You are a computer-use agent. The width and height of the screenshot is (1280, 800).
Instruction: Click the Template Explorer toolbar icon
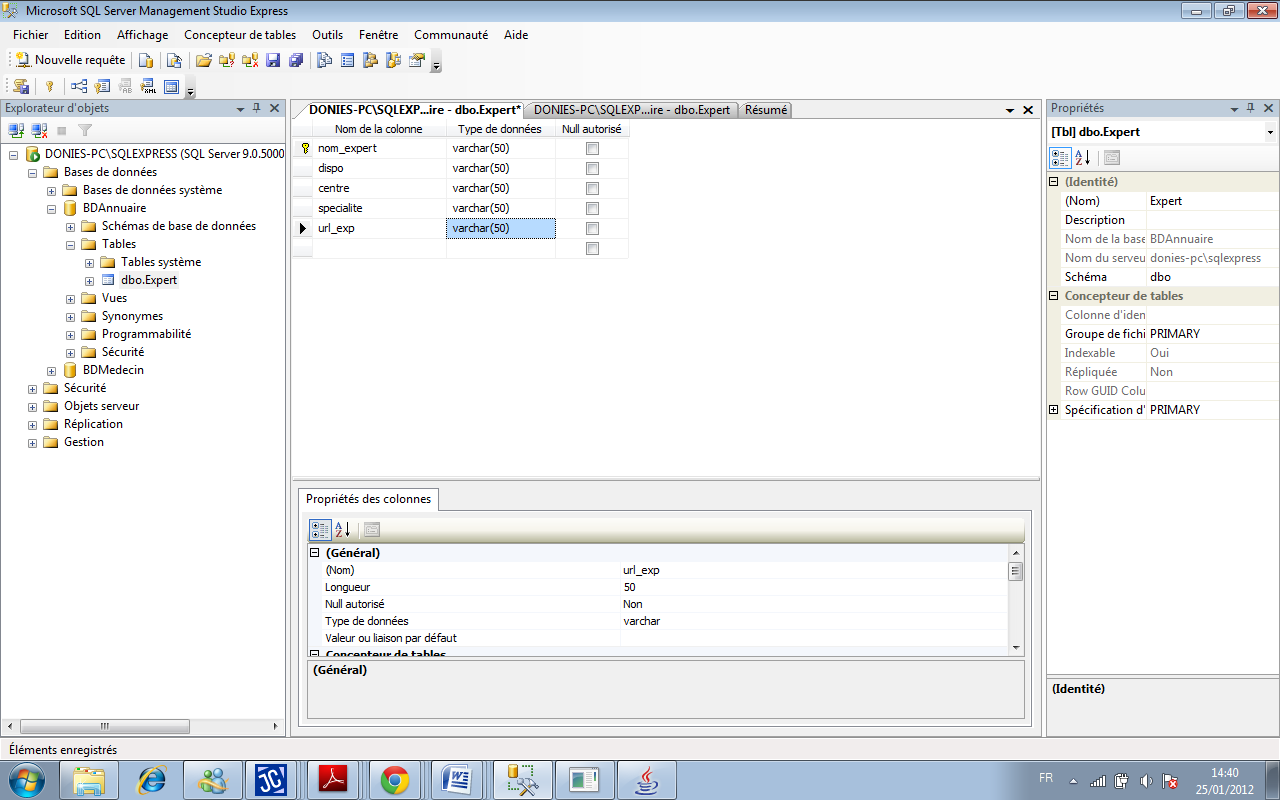393,60
